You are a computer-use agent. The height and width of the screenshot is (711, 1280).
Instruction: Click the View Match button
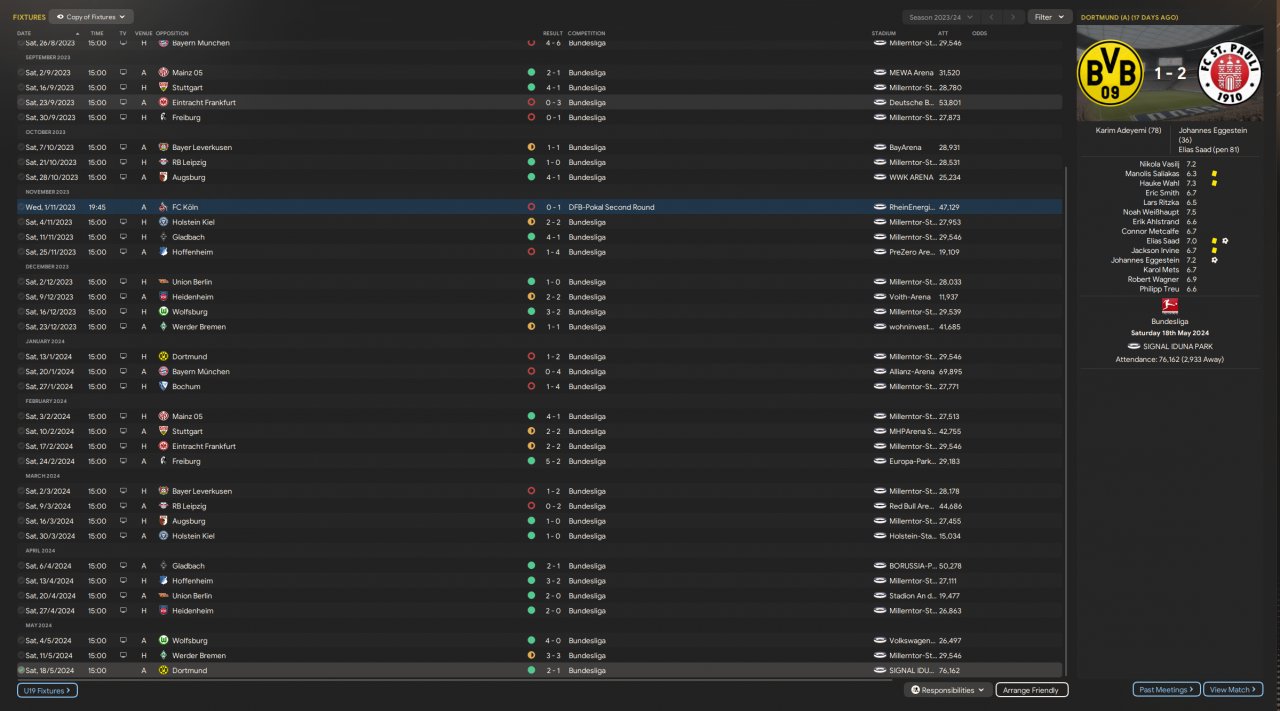[x=1233, y=690]
